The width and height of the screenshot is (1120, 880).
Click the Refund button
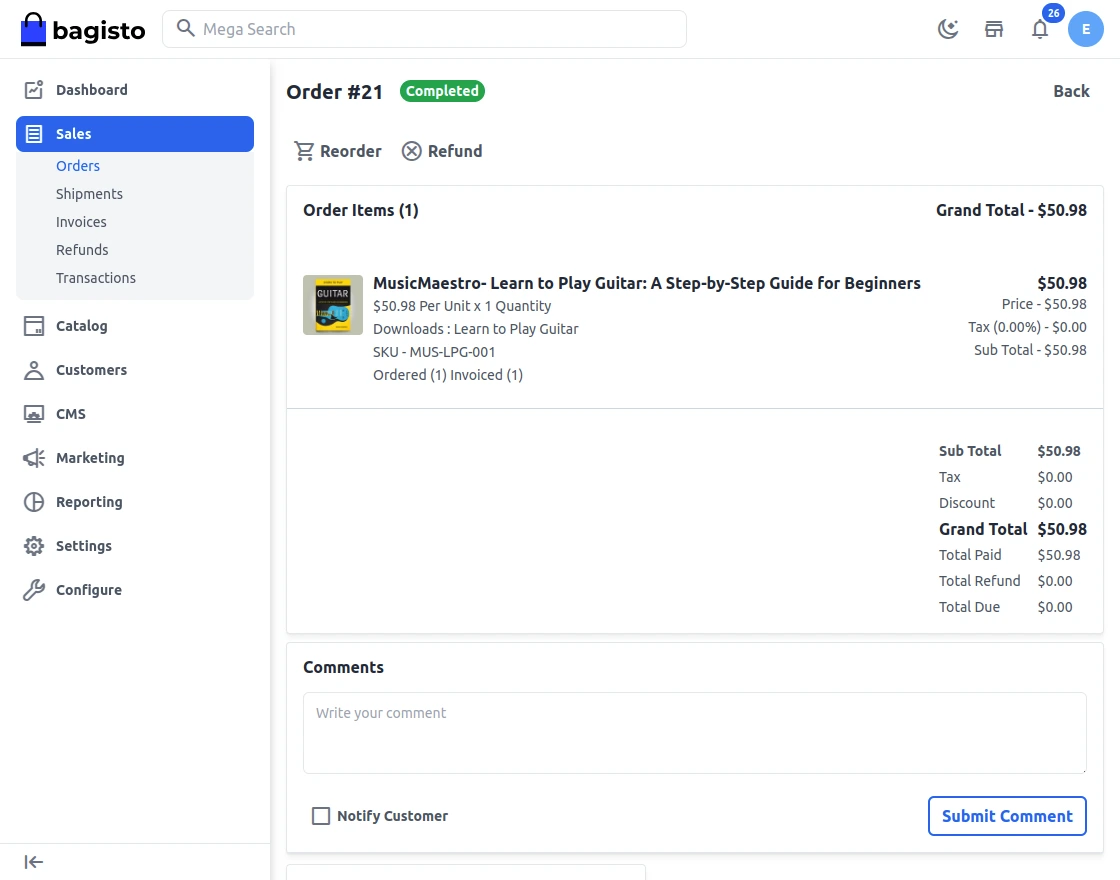point(442,151)
